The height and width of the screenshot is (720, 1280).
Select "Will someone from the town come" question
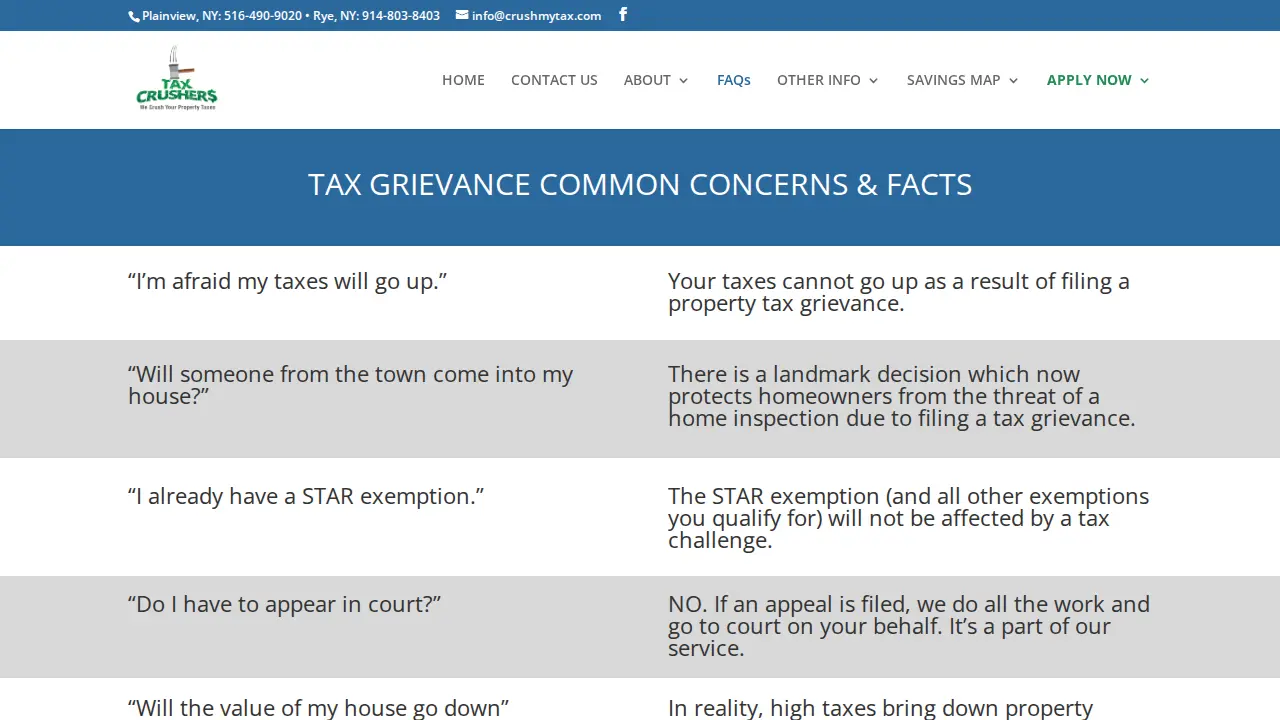(x=351, y=385)
